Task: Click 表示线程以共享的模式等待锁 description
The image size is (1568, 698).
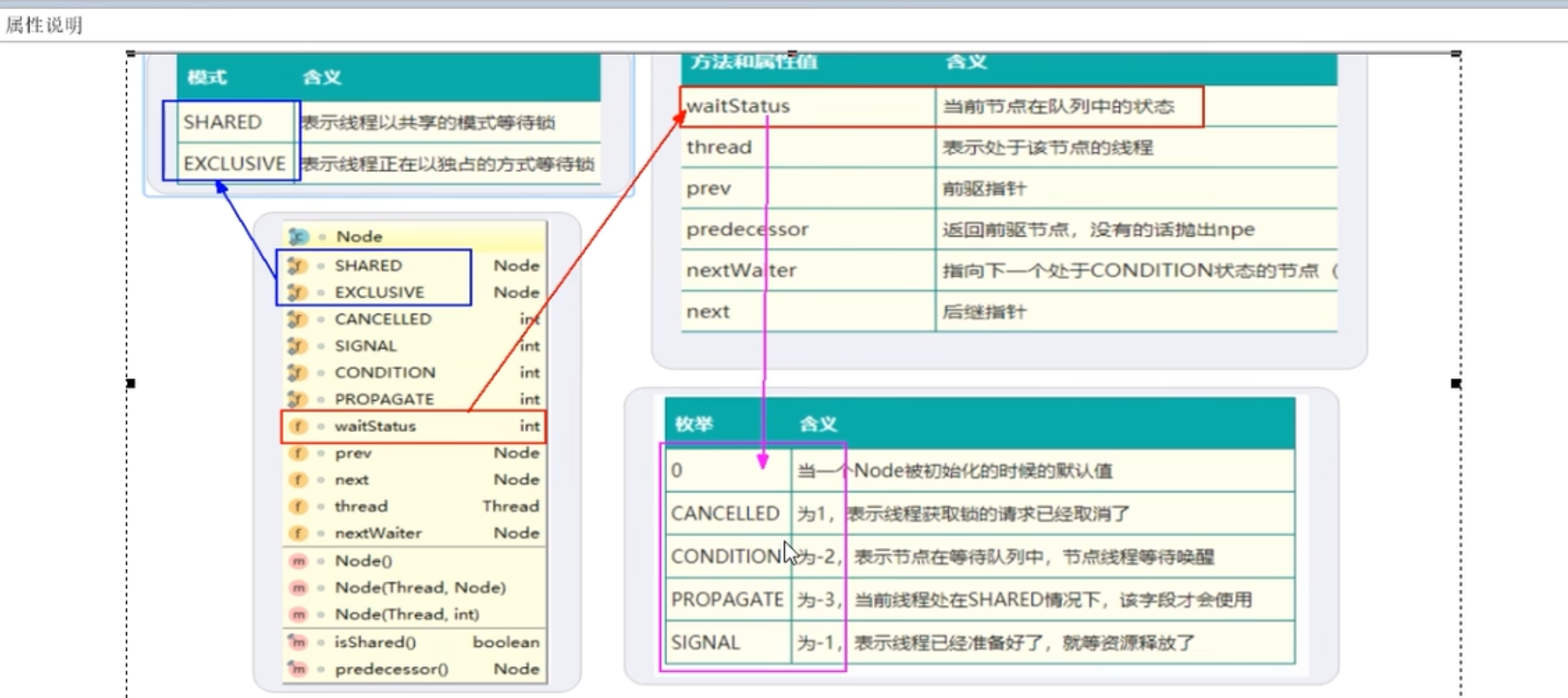Action: point(428,122)
